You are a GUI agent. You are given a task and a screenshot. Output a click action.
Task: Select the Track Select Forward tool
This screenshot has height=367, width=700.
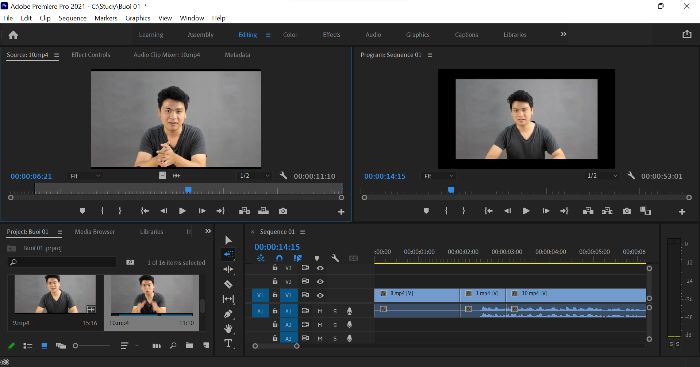tap(228, 254)
